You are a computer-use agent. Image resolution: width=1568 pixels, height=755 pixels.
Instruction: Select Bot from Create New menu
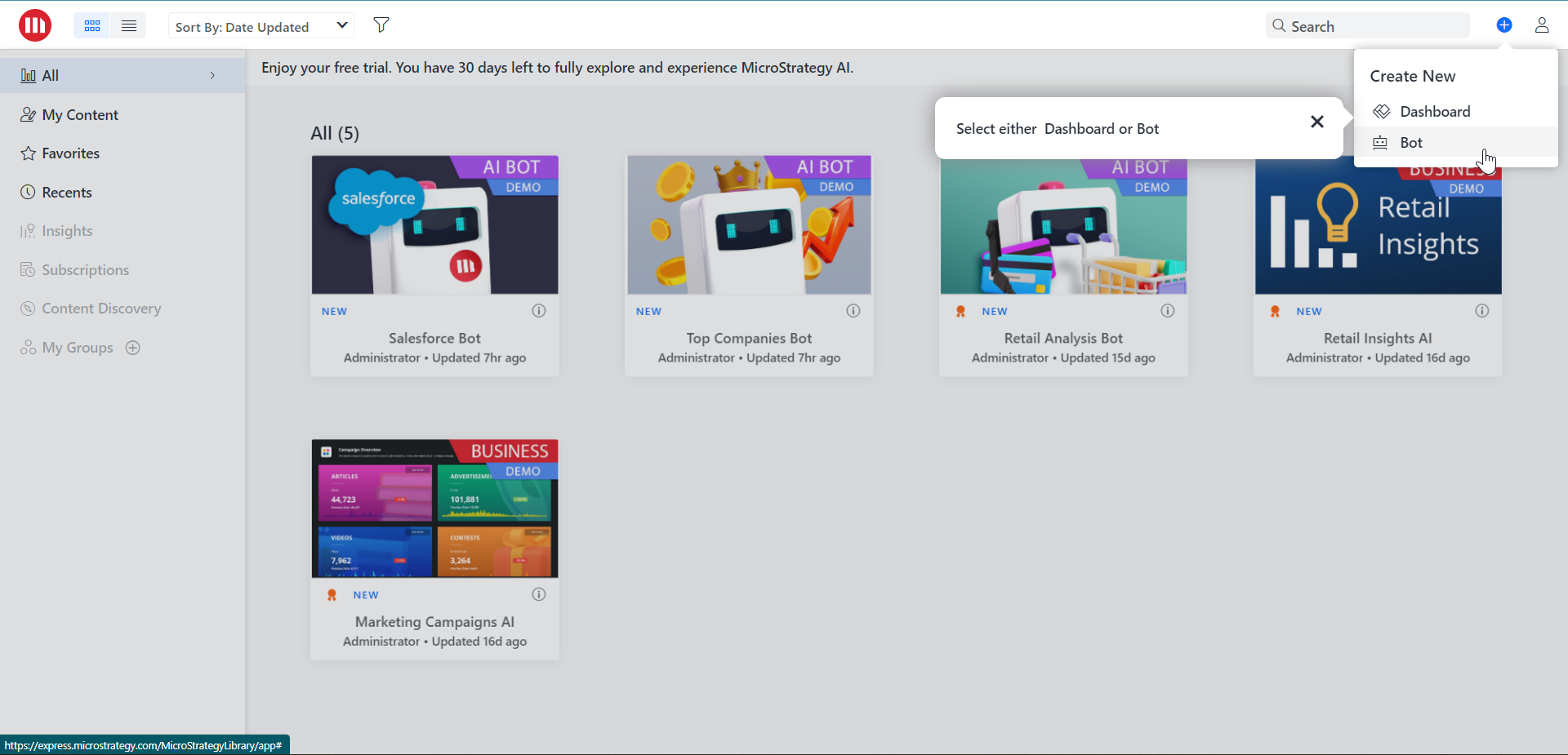tap(1410, 143)
